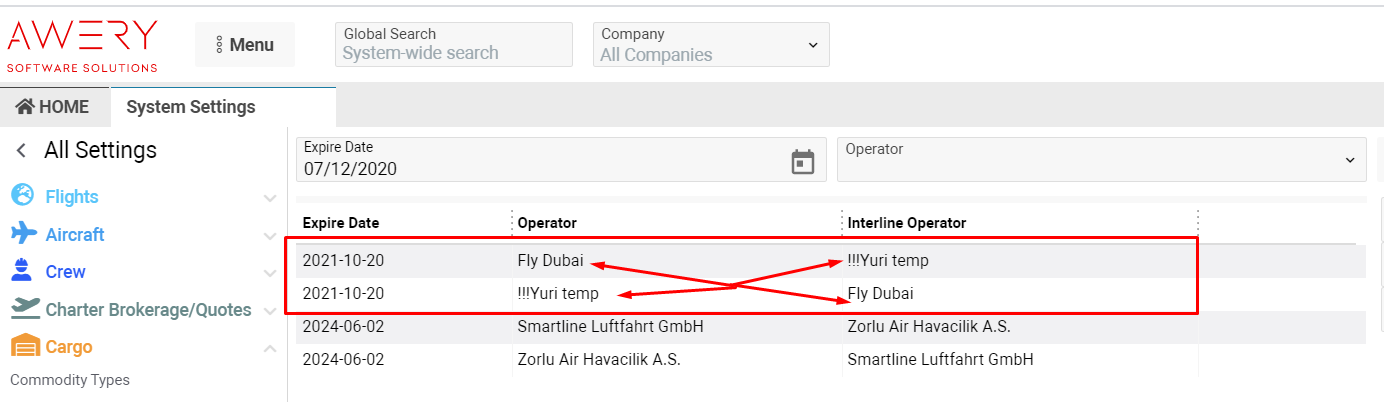Click the Flights globe icon

[23, 196]
